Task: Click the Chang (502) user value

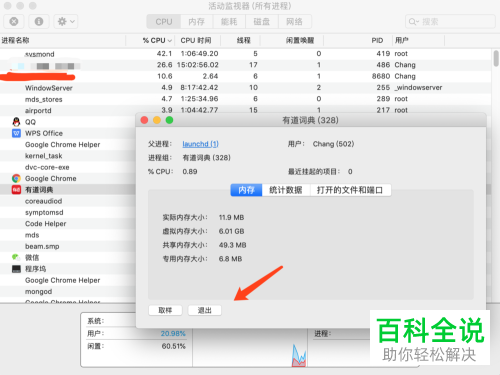Action: click(x=333, y=144)
